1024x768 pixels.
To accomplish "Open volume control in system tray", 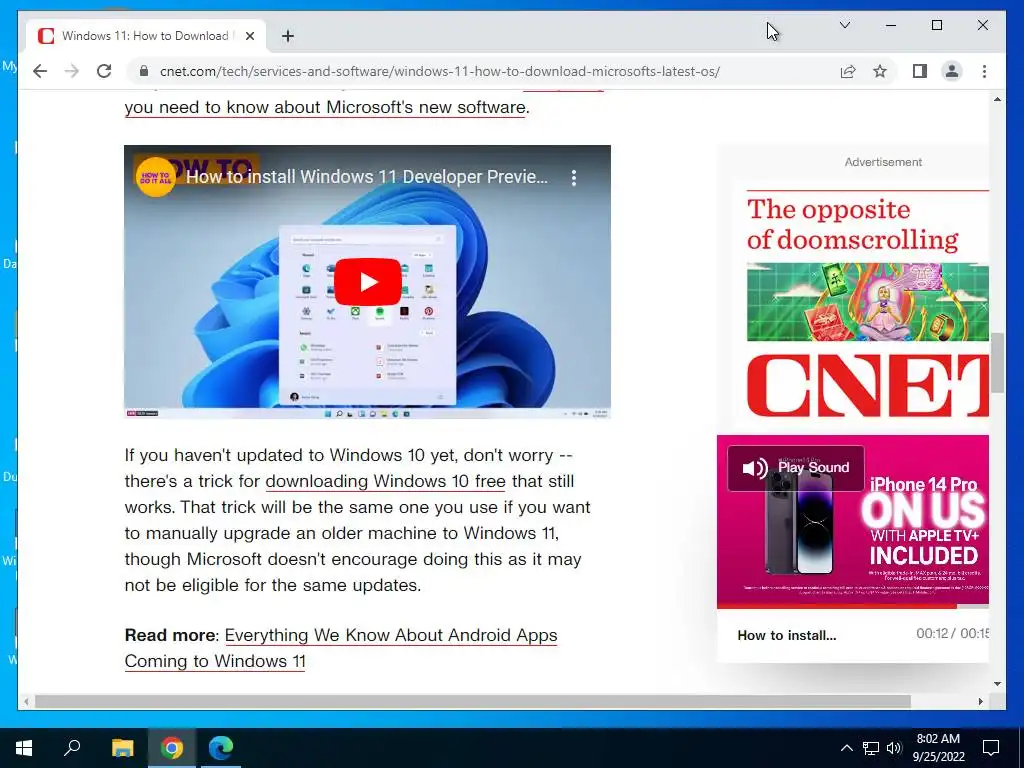I will tap(894, 748).
